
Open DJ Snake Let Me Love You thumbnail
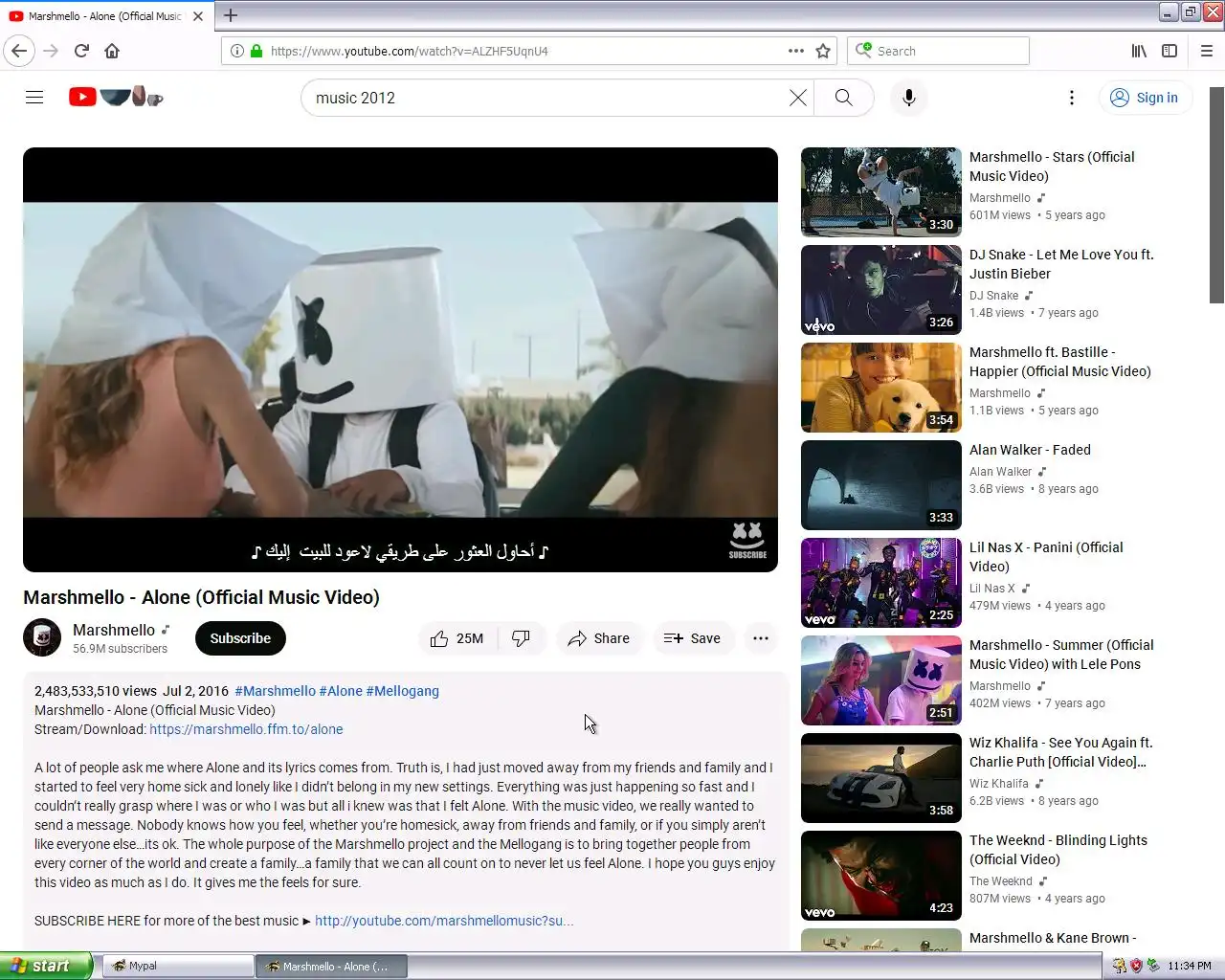[x=881, y=289]
